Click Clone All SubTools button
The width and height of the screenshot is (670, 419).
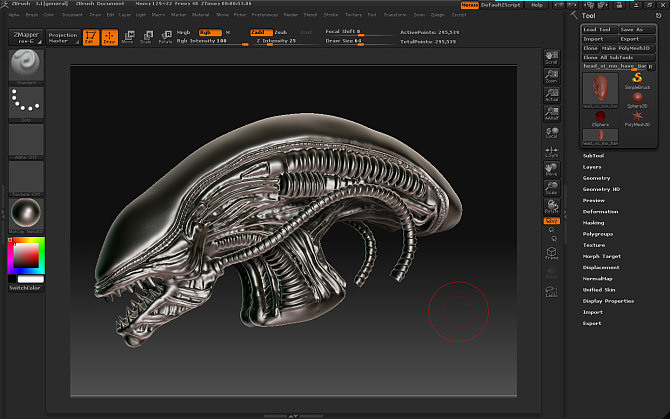[x=619, y=58]
